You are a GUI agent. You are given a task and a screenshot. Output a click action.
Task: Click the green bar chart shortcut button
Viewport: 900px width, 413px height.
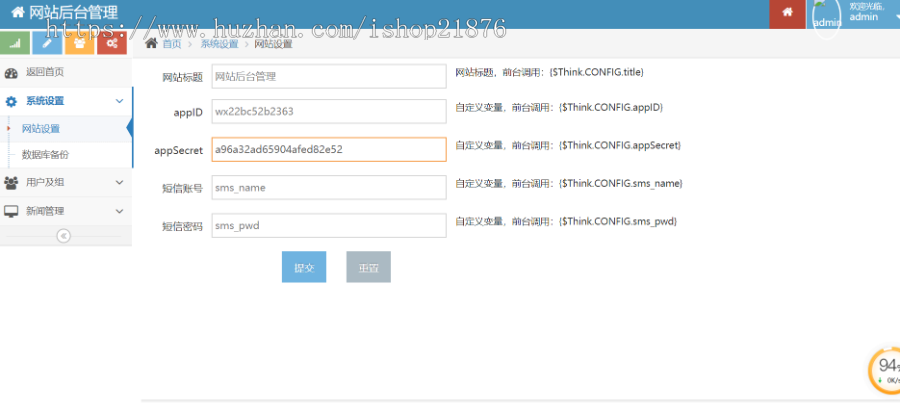tap(15, 42)
